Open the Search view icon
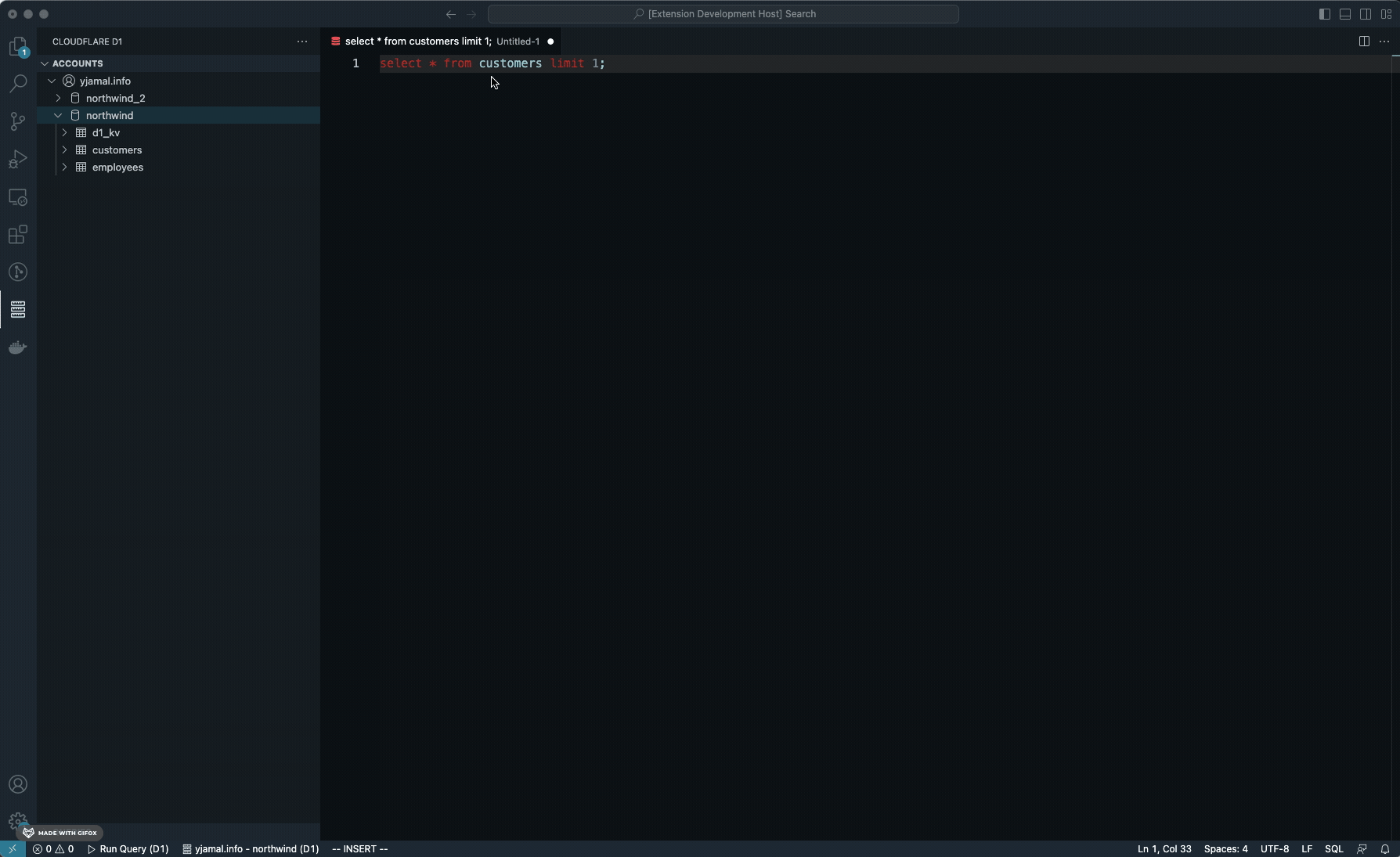Image resolution: width=1400 pixels, height=857 pixels. point(18,84)
